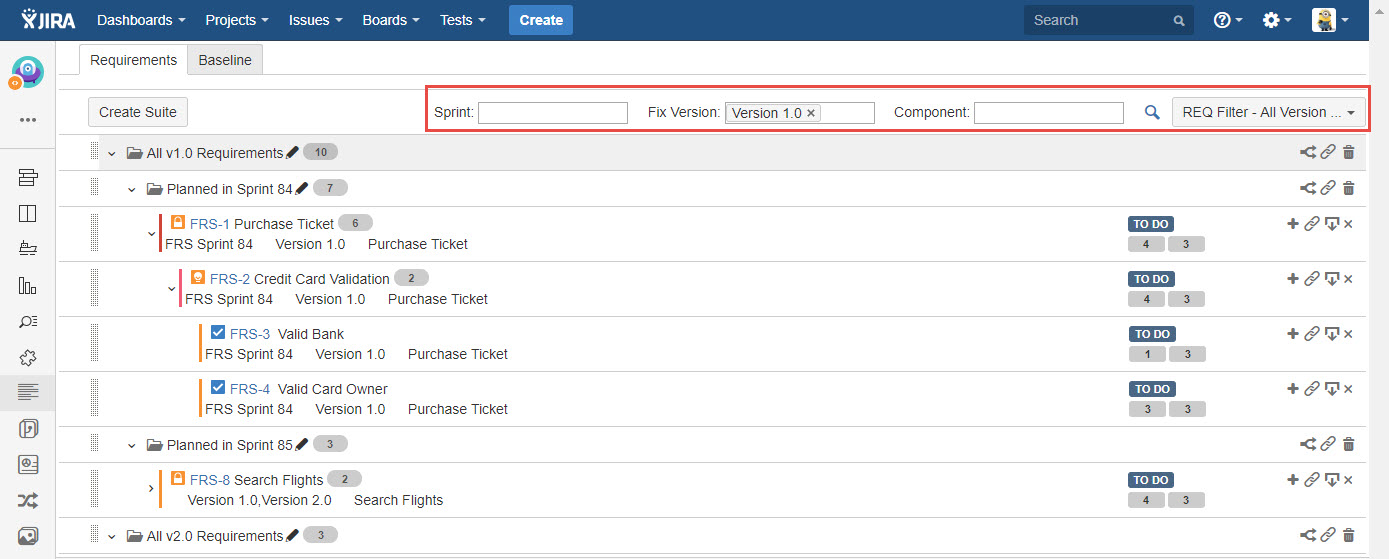Open the backlog icon in sidebar

click(x=27, y=178)
